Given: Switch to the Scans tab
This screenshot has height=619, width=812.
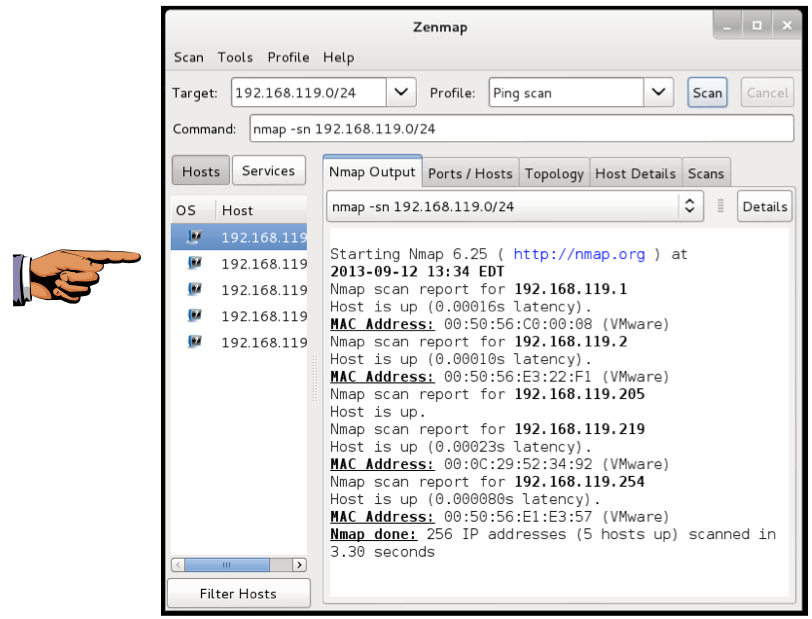Looking at the screenshot, I should pyautogui.click(x=706, y=173).
